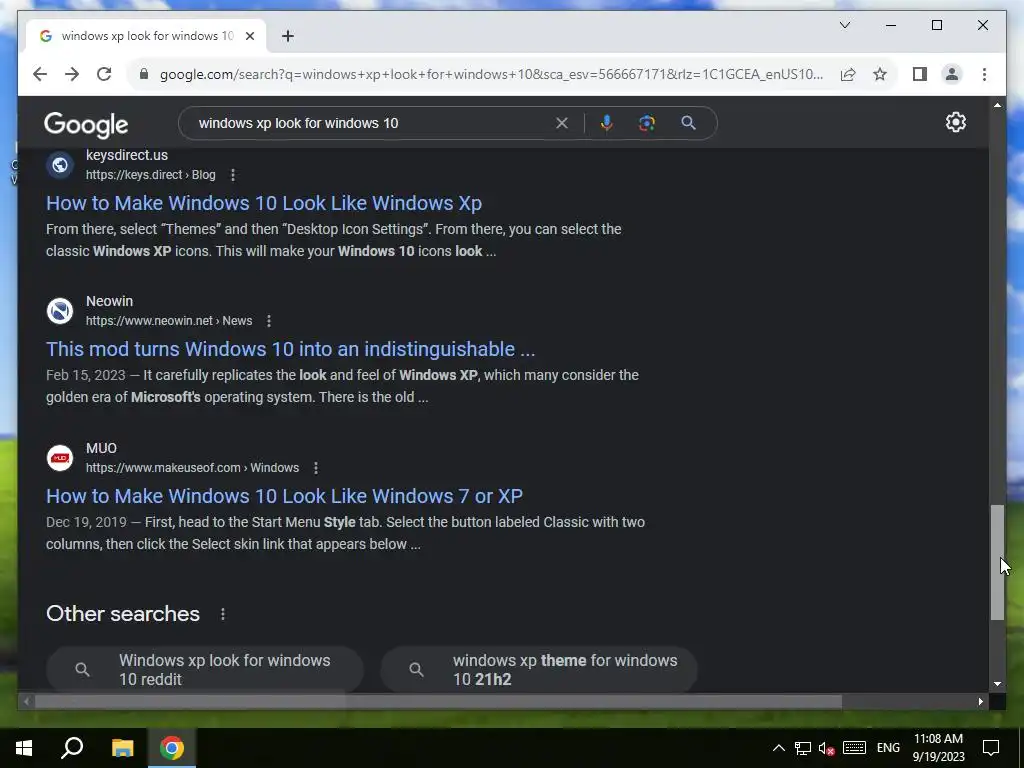
Task: Click the horizontal scroll right arrow
Action: tap(980, 701)
